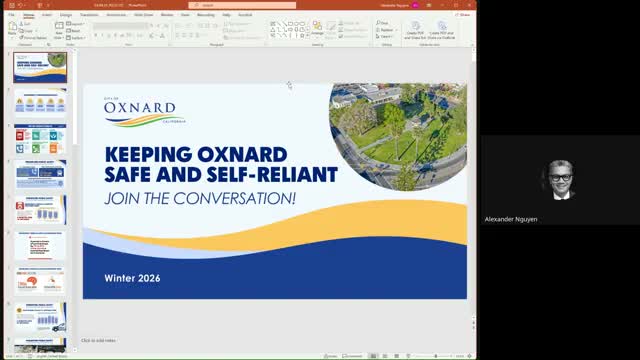This screenshot has height=360, width=640.
Task: Click the user account name in title bar
Action: (395, 5)
